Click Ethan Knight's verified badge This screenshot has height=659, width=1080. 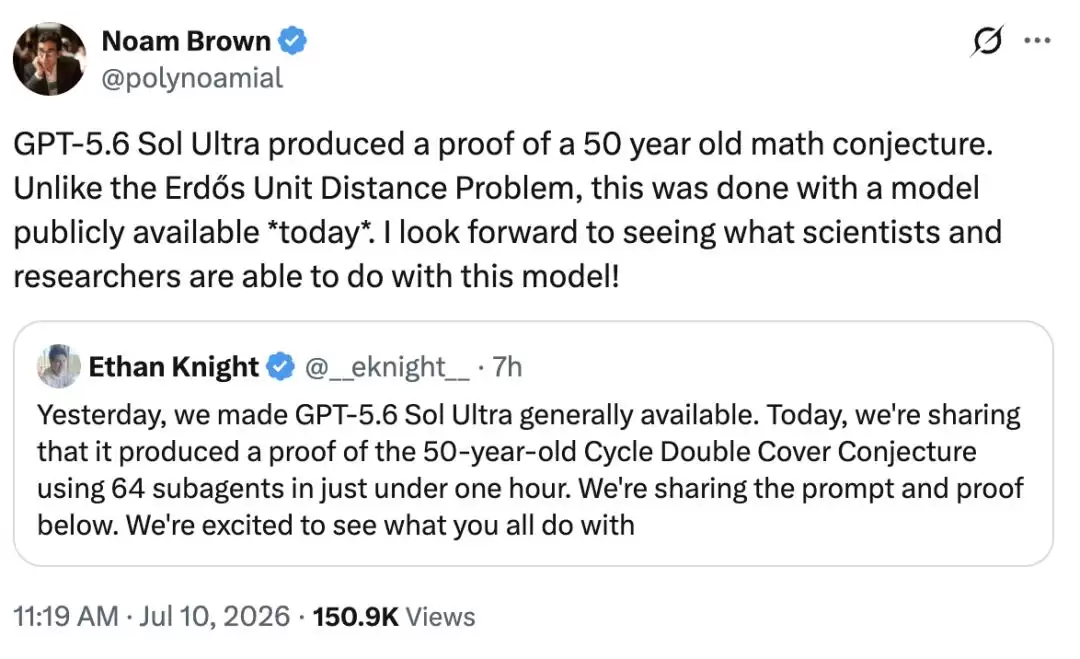280,366
